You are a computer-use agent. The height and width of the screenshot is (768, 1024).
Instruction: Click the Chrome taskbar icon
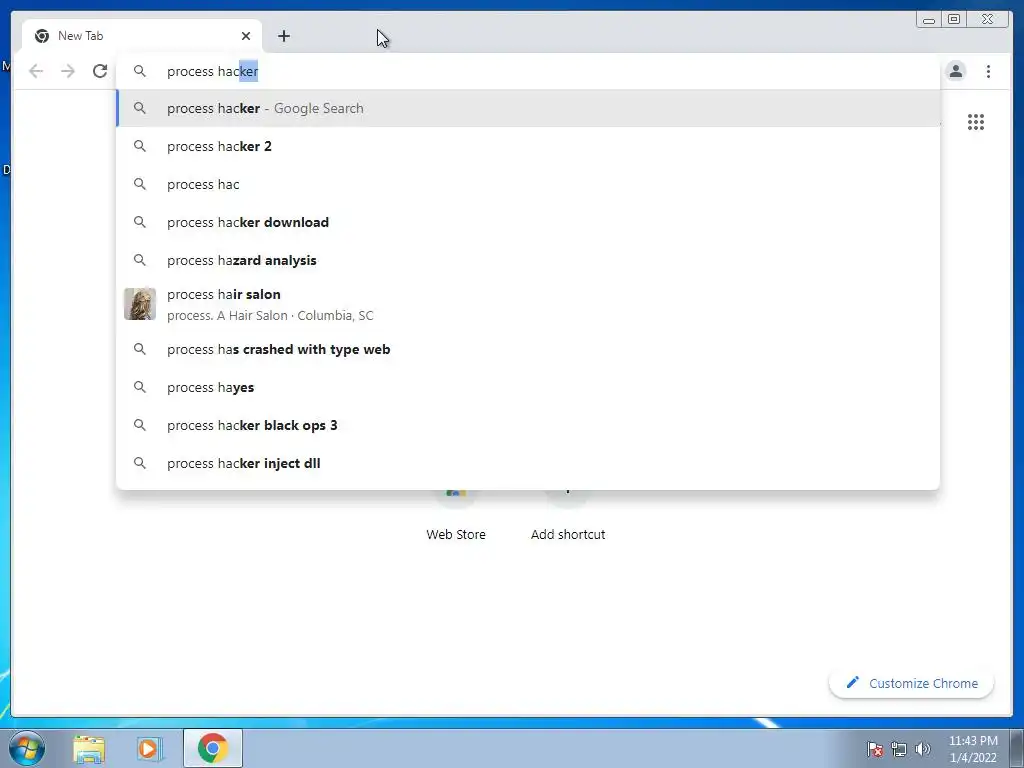coord(213,748)
